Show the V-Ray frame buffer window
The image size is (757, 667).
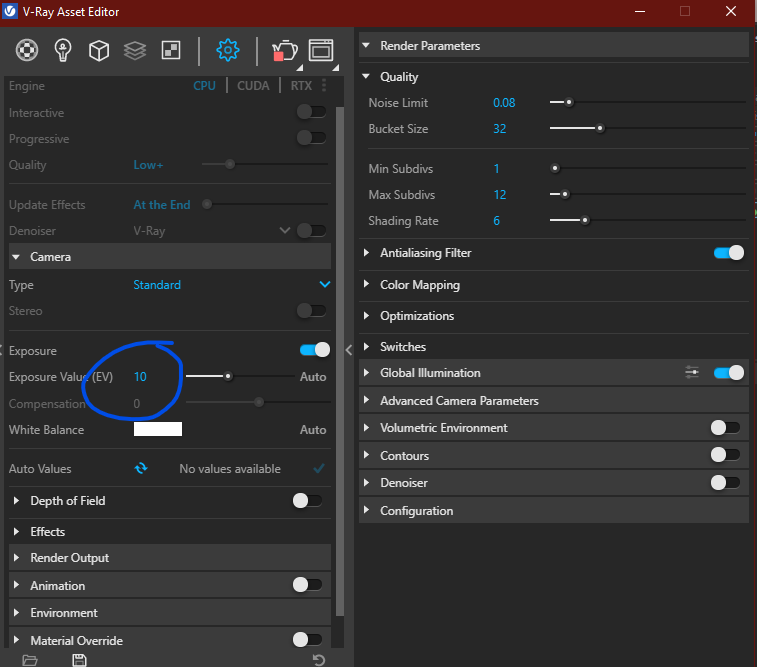click(x=320, y=50)
